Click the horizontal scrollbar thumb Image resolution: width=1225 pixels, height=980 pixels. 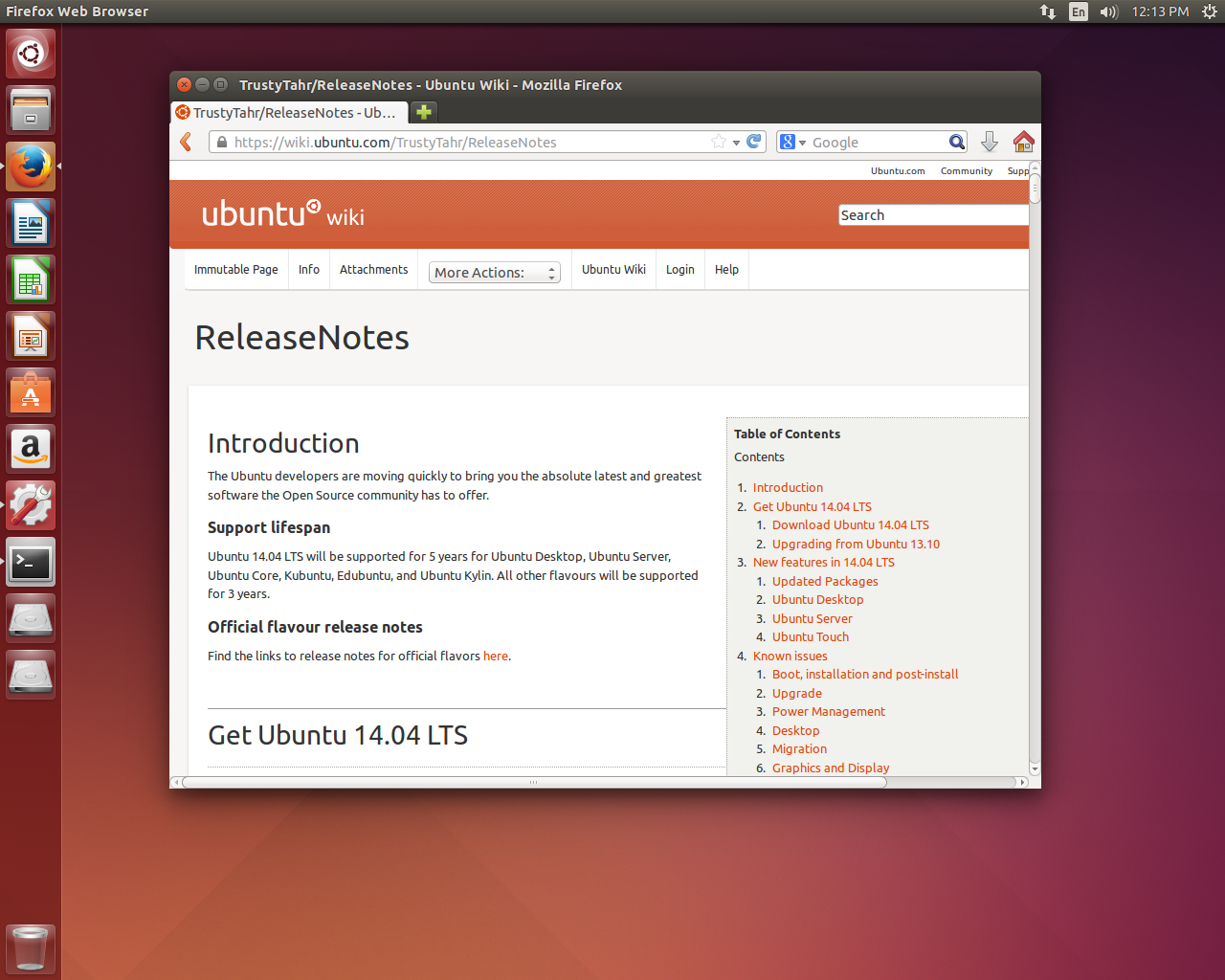534,782
